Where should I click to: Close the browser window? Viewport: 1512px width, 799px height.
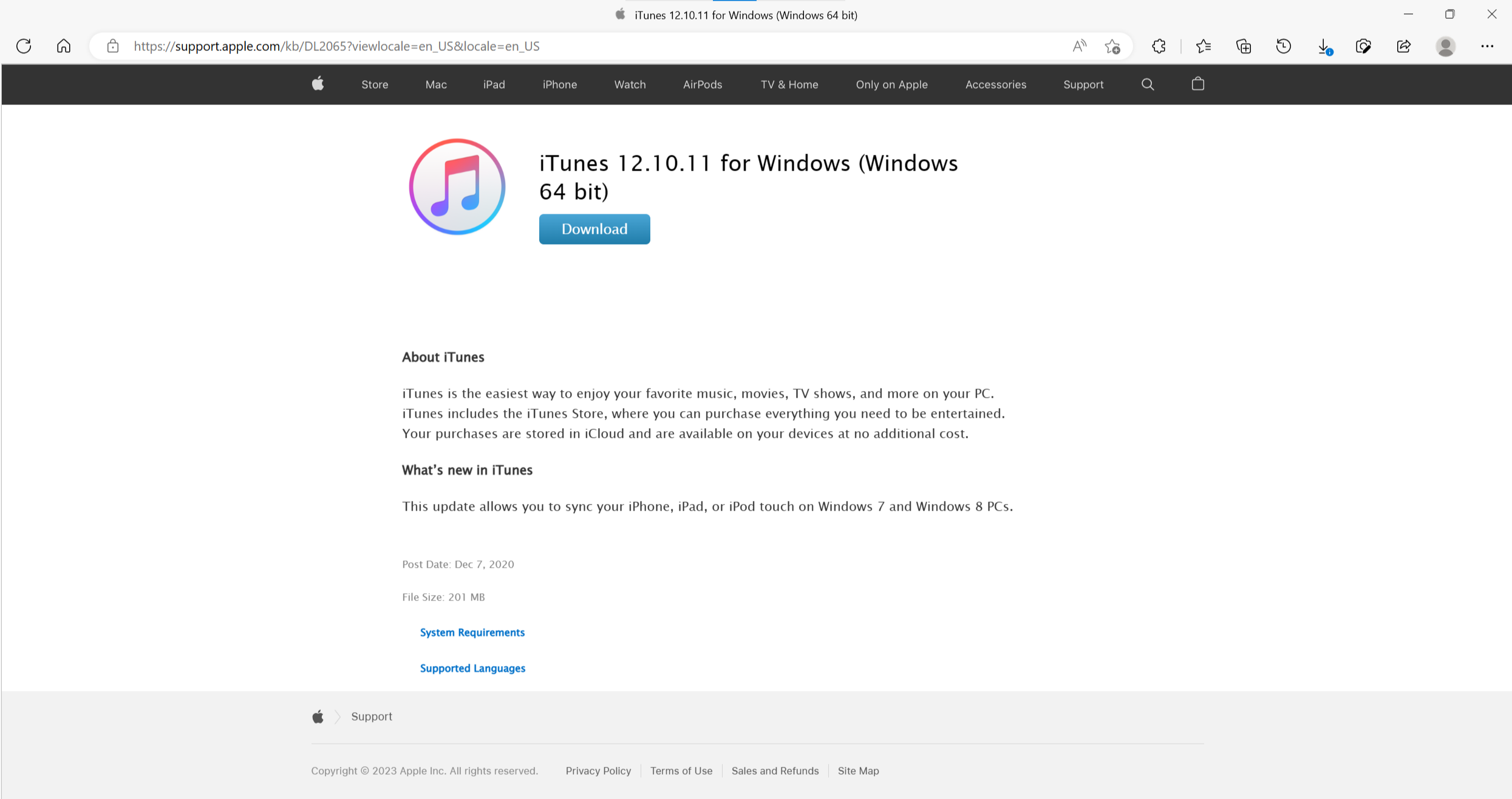pos(1491,14)
